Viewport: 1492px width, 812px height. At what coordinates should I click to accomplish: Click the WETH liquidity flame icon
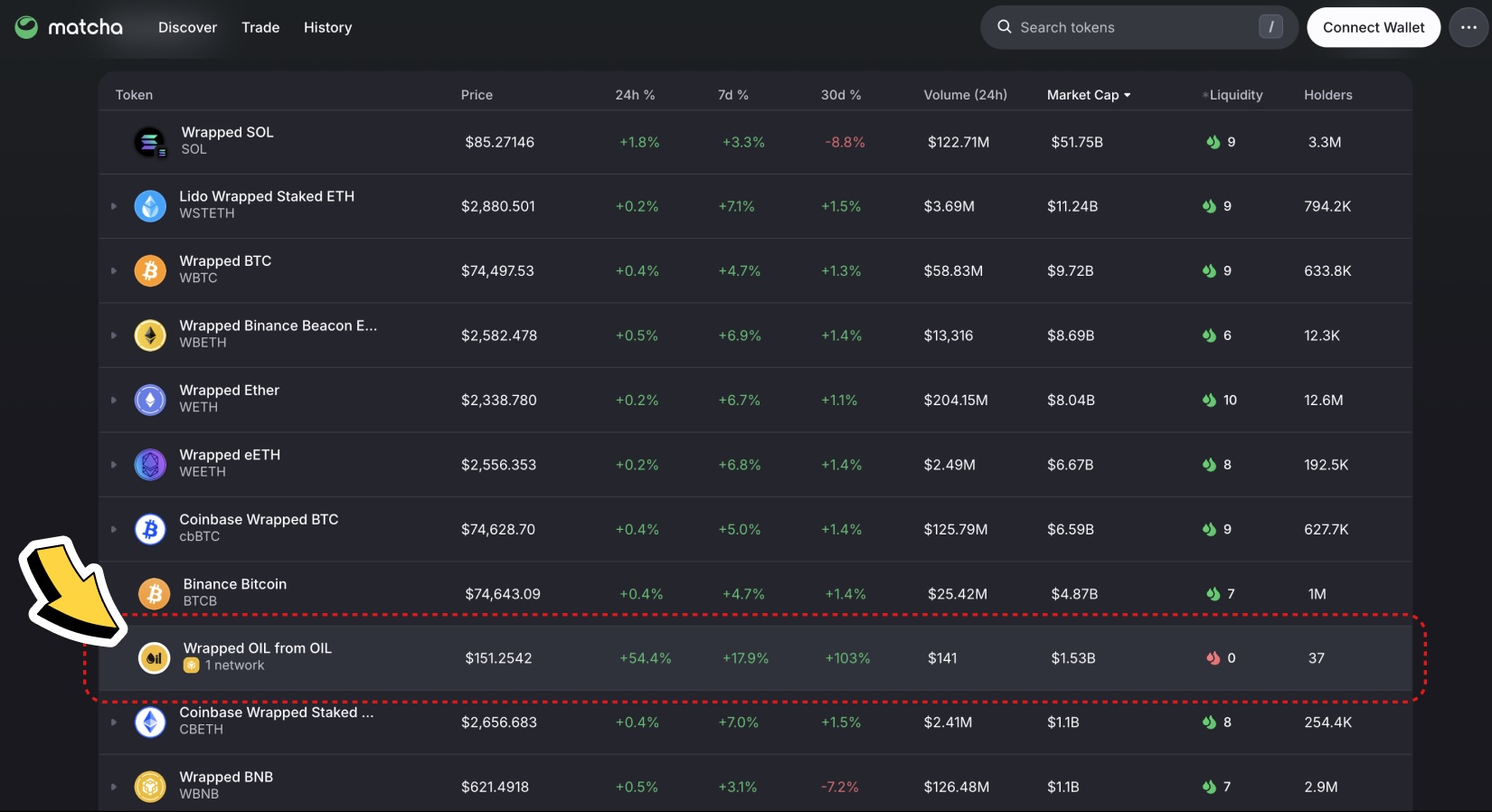[1209, 400]
